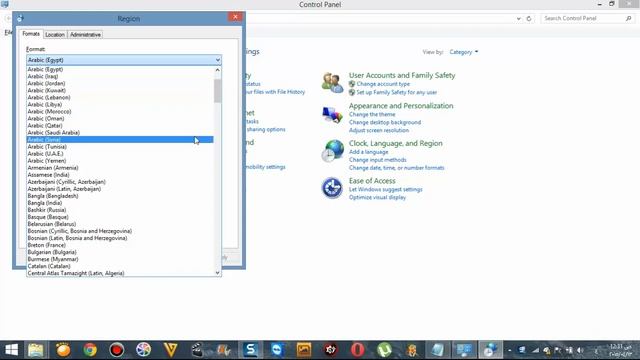This screenshot has width=640, height=360.
Task: Click Change date, time, or number formats
Action: [396, 168]
